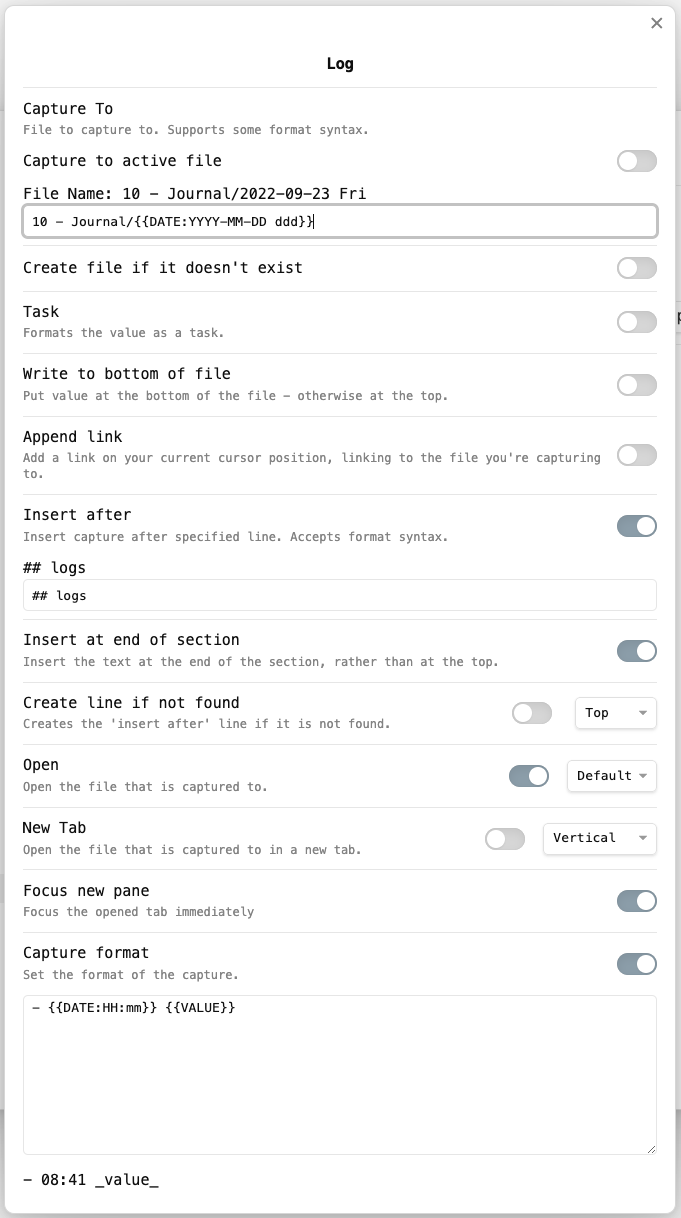Click the text area resize handle

pos(650,1149)
